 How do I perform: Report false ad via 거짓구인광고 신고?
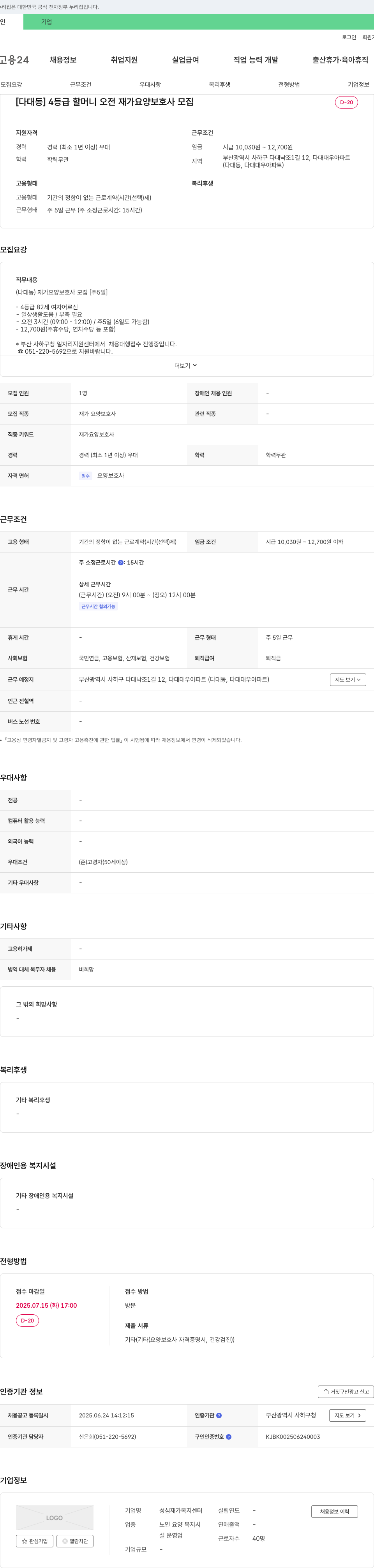[x=346, y=1391]
